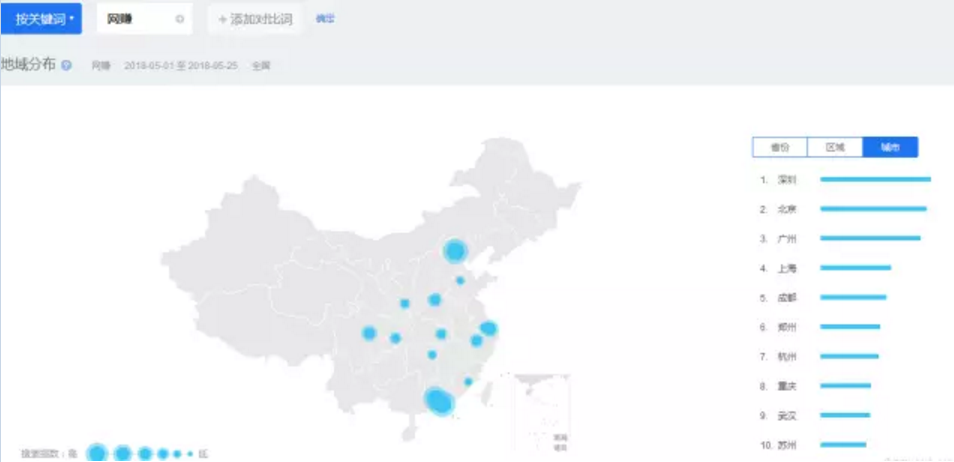The image size is (954, 462).
Task: Click the Wuhan bubble in central China
Action: 441,334
